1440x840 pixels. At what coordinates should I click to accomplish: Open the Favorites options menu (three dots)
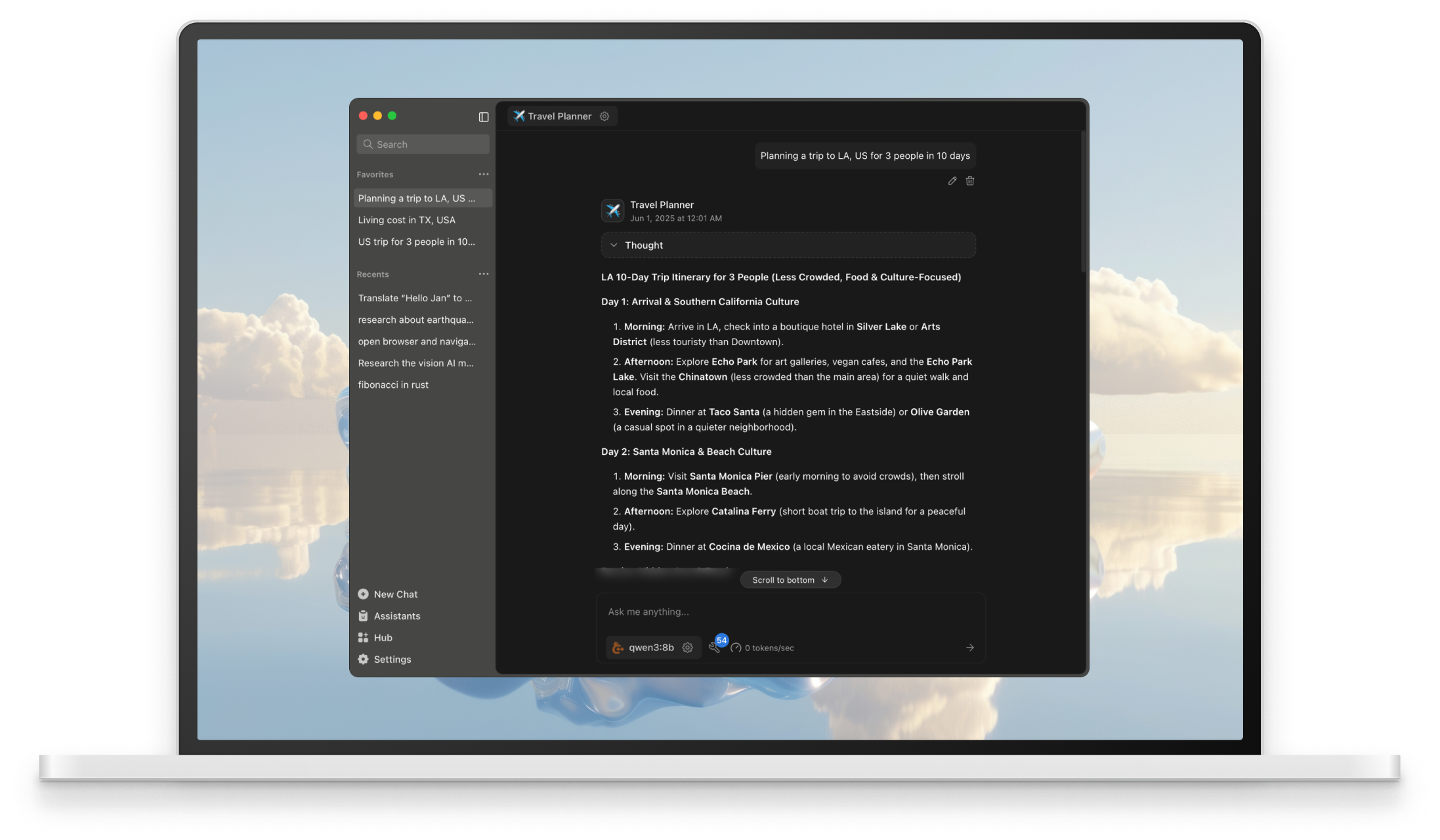[484, 175]
